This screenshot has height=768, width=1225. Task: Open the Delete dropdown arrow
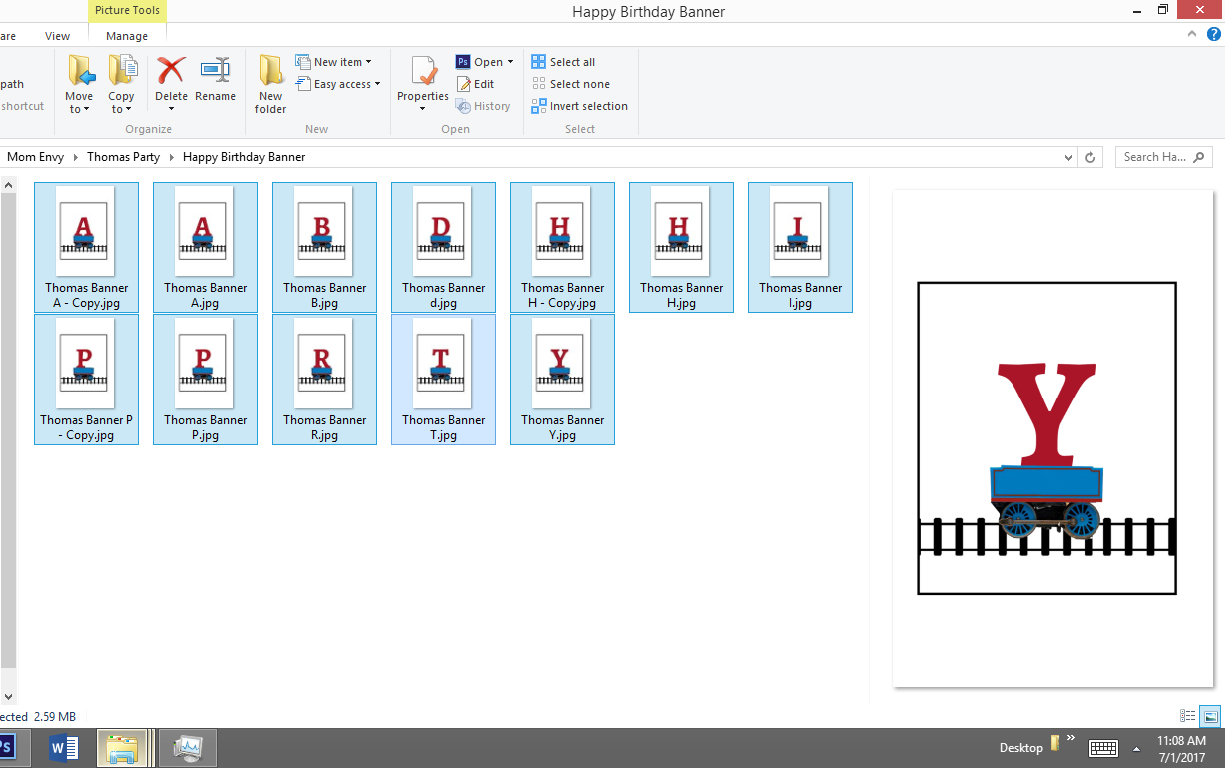click(171, 109)
